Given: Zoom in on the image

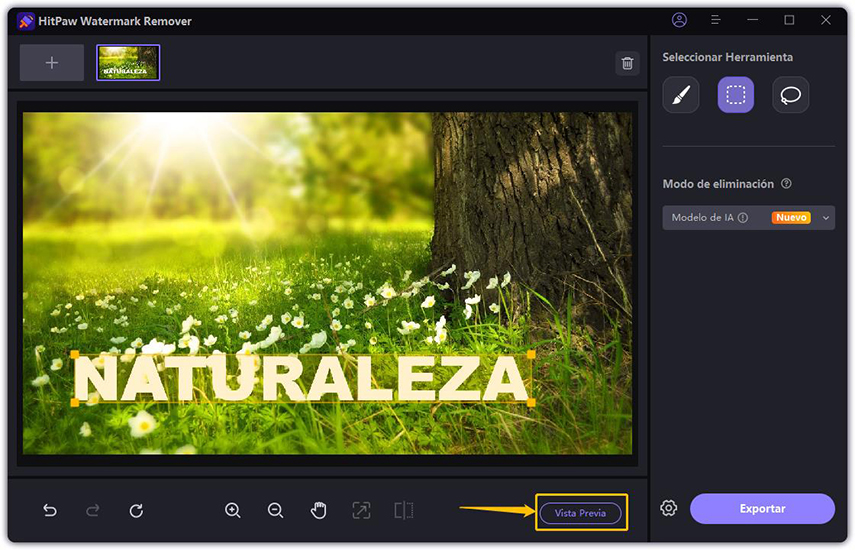Looking at the screenshot, I should [233, 510].
